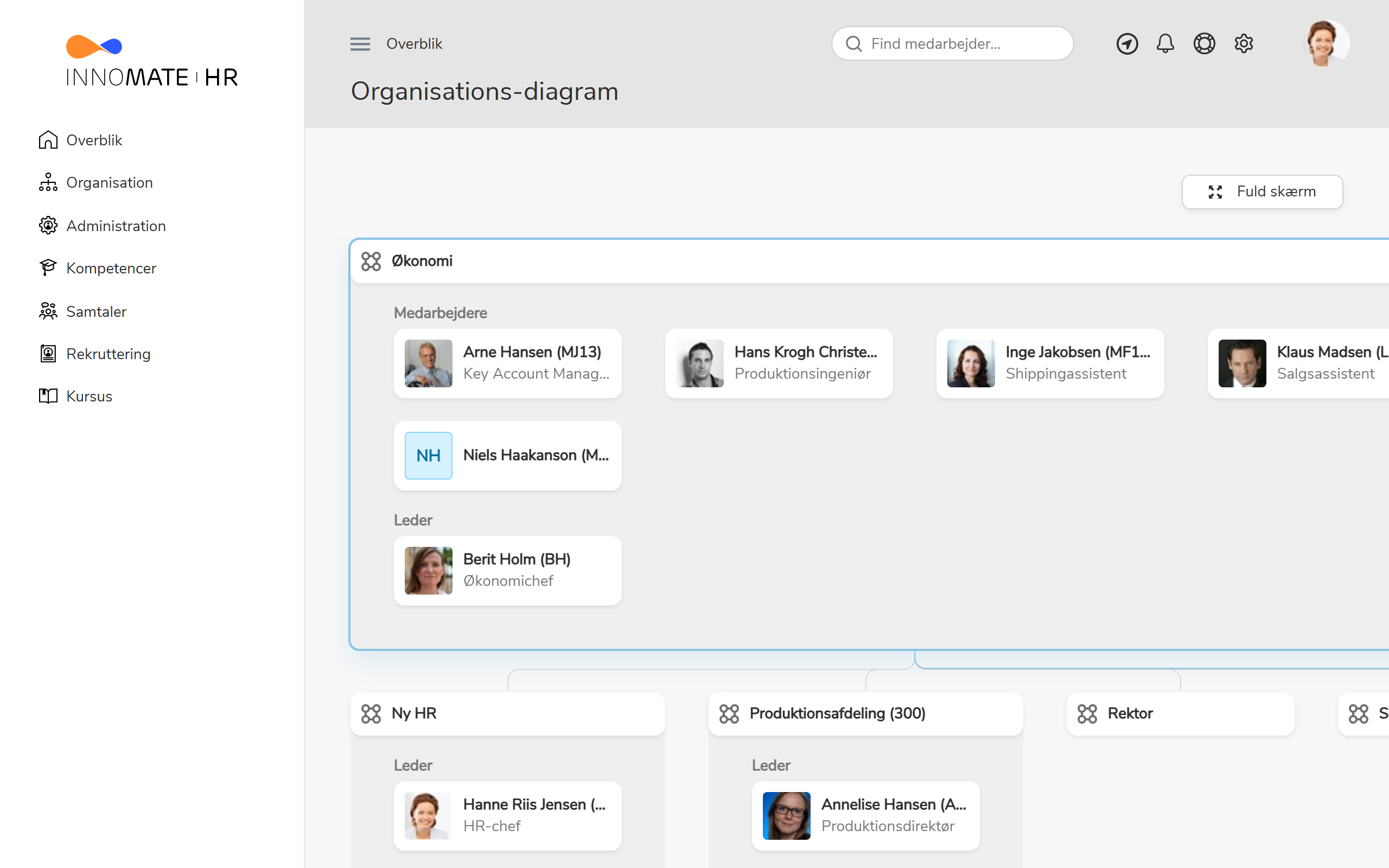
Task: Select the Rektor department header
Action: [1180, 713]
